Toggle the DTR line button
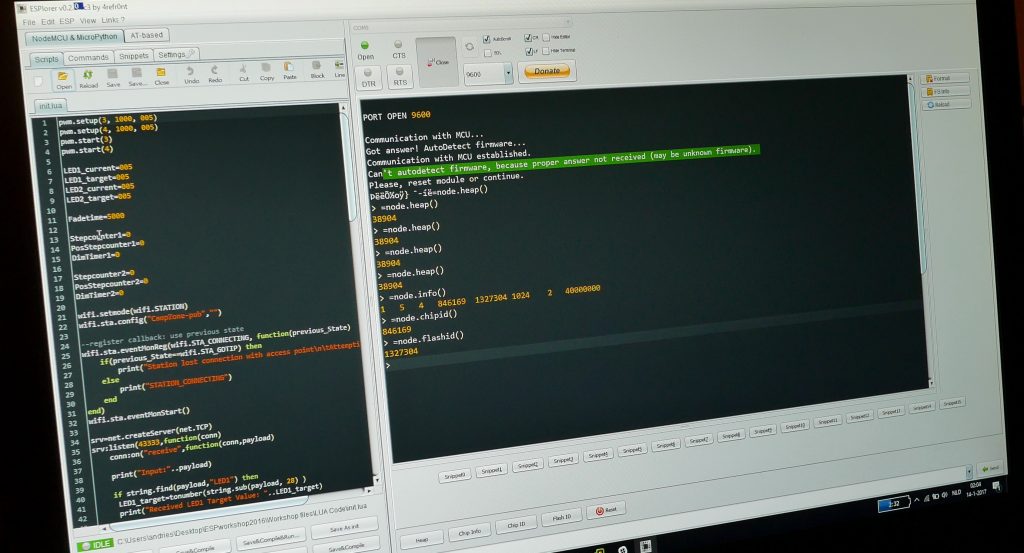The image size is (1024, 553). pyautogui.click(x=369, y=77)
